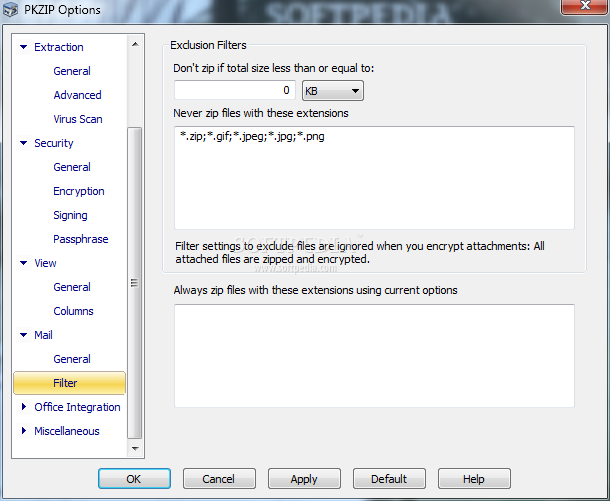Click the tree scrollbar up arrow

pos(135,44)
